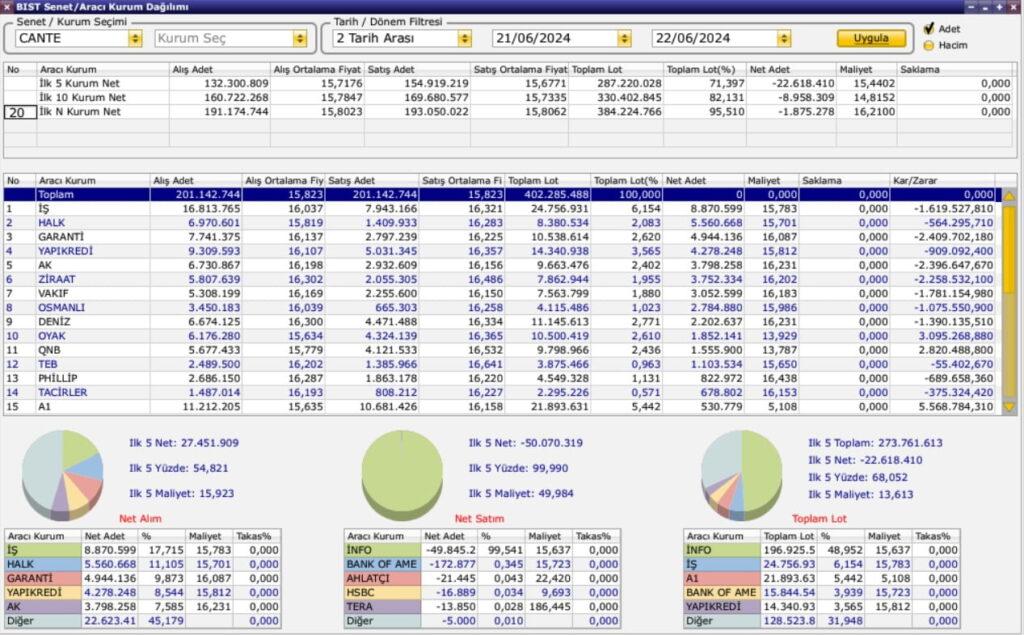
Task: Select the İlk 10 Kurum Net summary row
Action: click(510, 98)
